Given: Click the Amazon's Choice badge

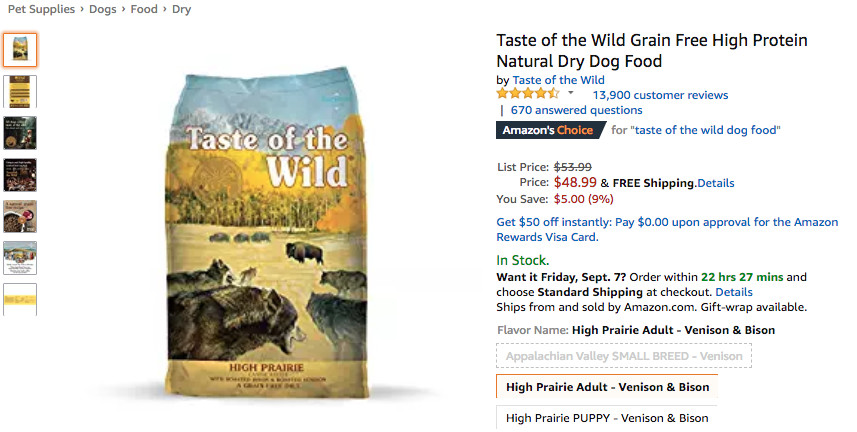Looking at the screenshot, I should click(549, 130).
